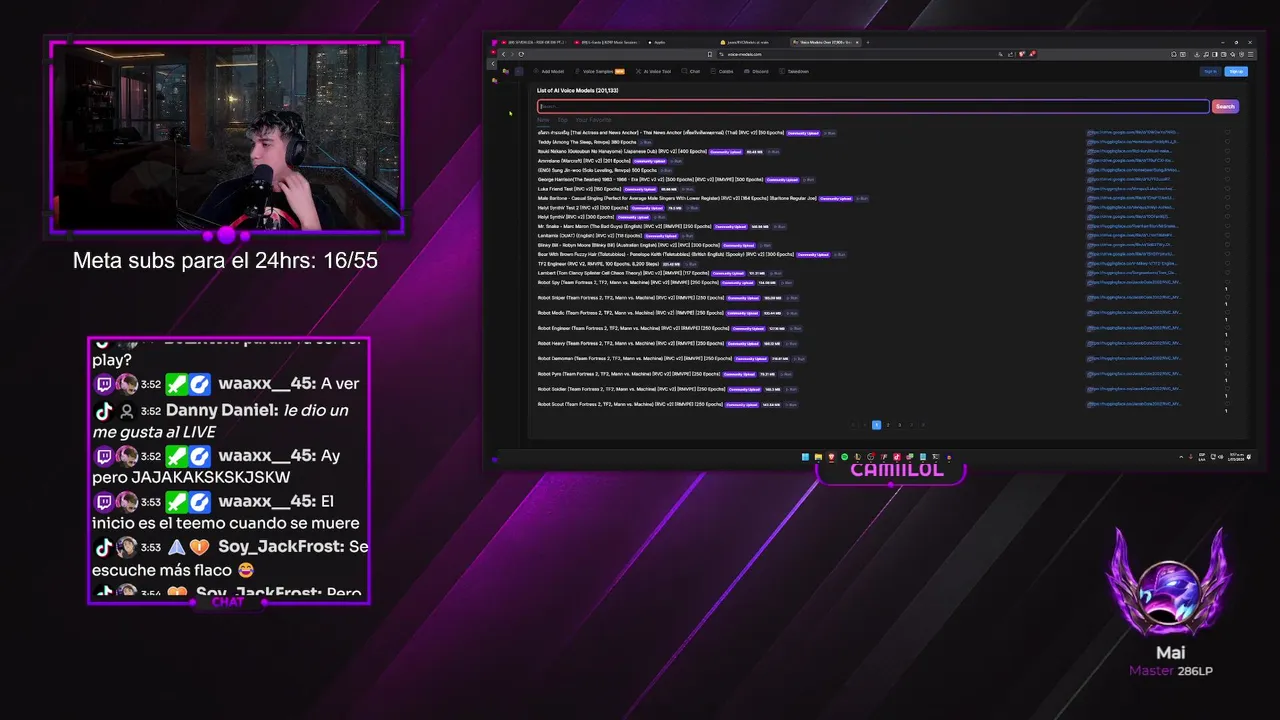Favorite the Teddy model with heart
1280x720 pixels.
click(x=1227, y=142)
